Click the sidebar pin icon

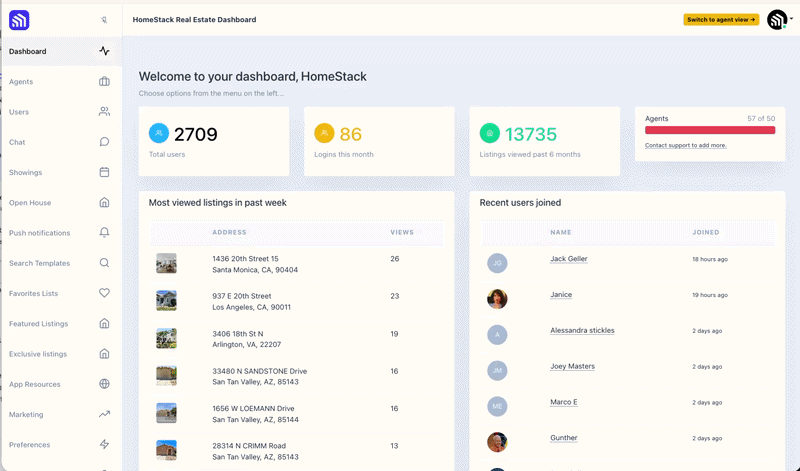(104, 20)
